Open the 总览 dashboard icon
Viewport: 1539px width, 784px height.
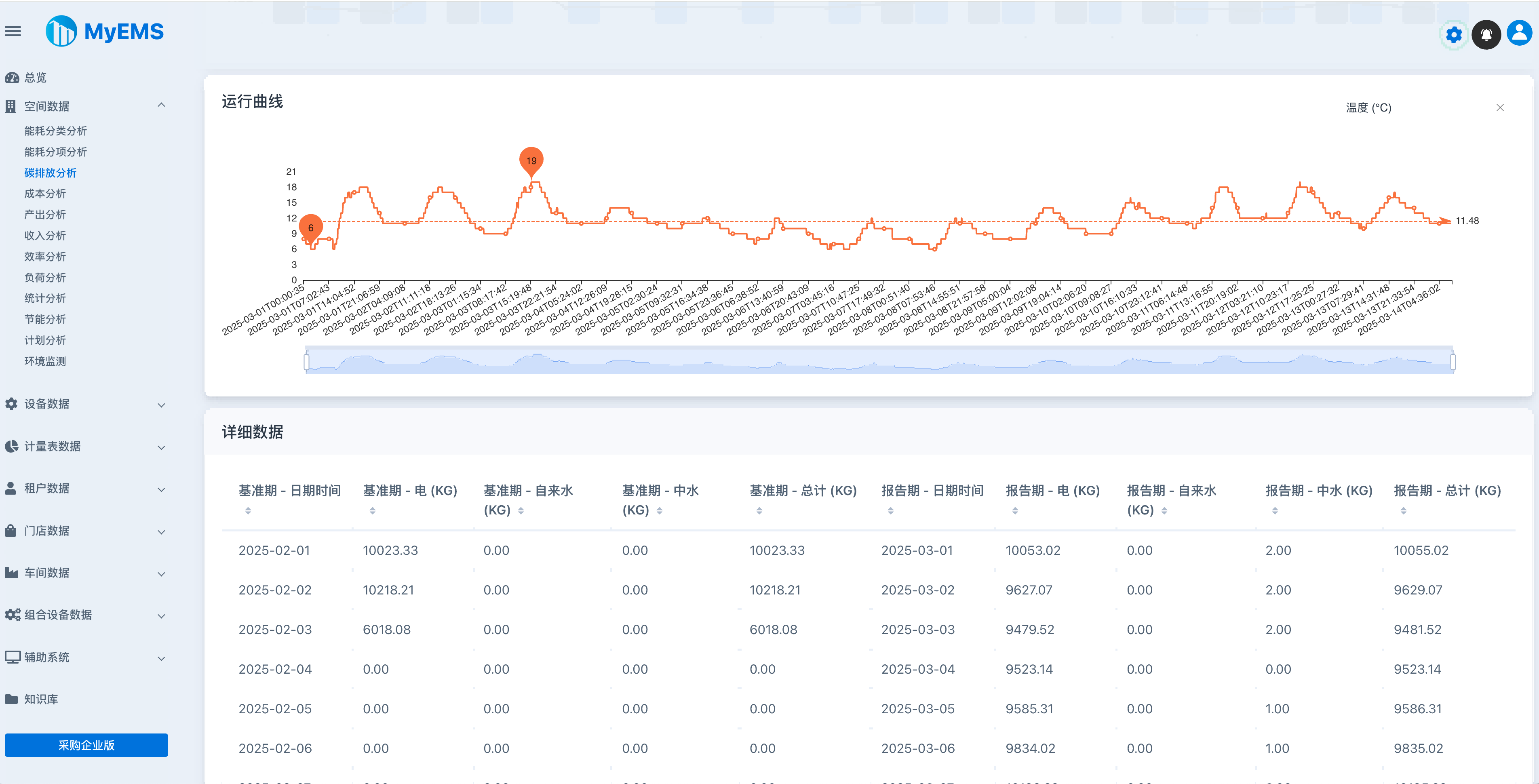click(12, 78)
